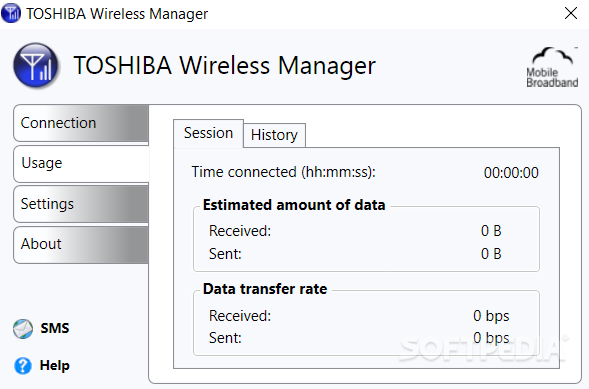Select the Session tab
The width and height of the screenshot is (589, 389).
tap(208, 133)
